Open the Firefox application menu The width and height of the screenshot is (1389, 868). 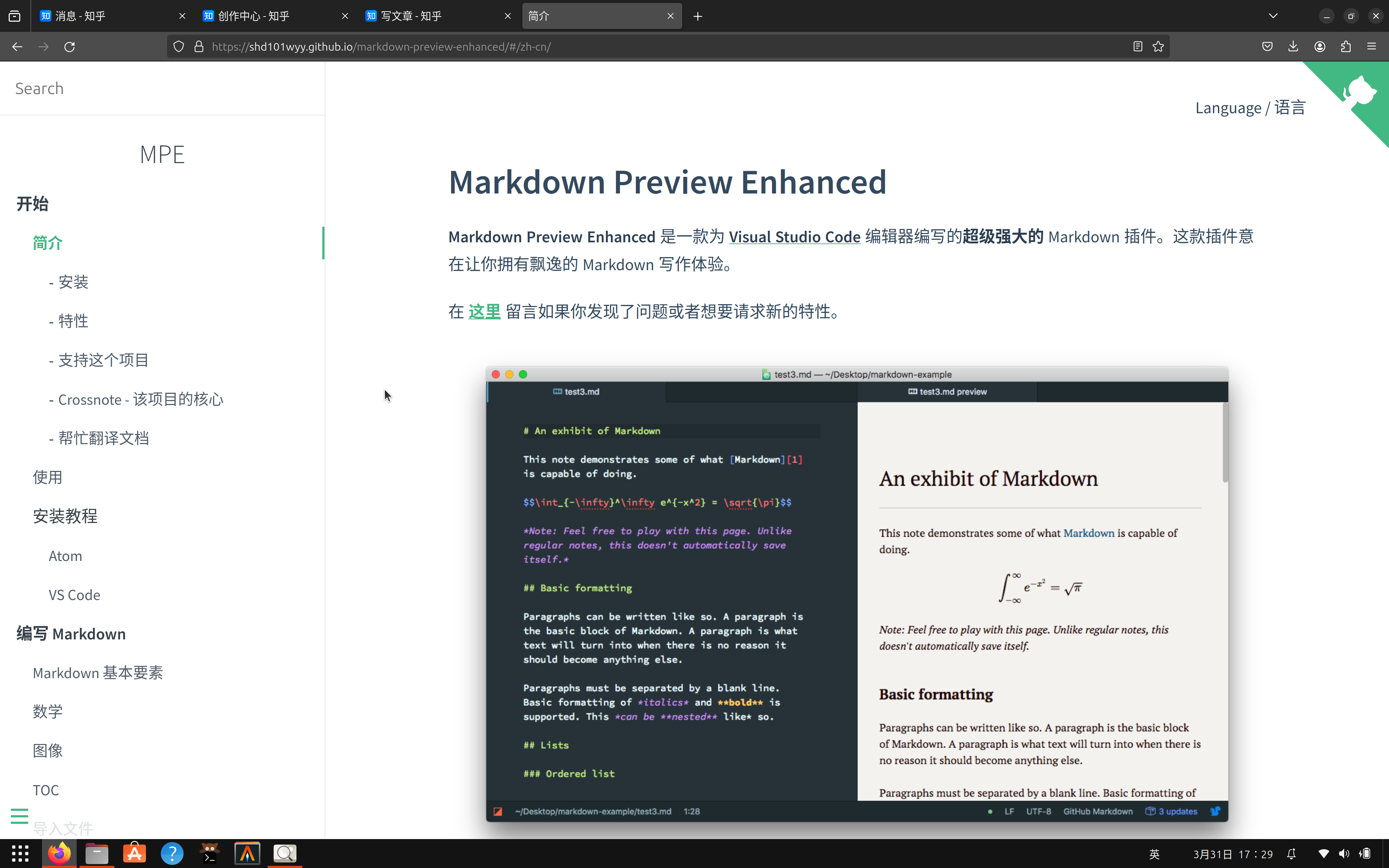pos(1372,47)
